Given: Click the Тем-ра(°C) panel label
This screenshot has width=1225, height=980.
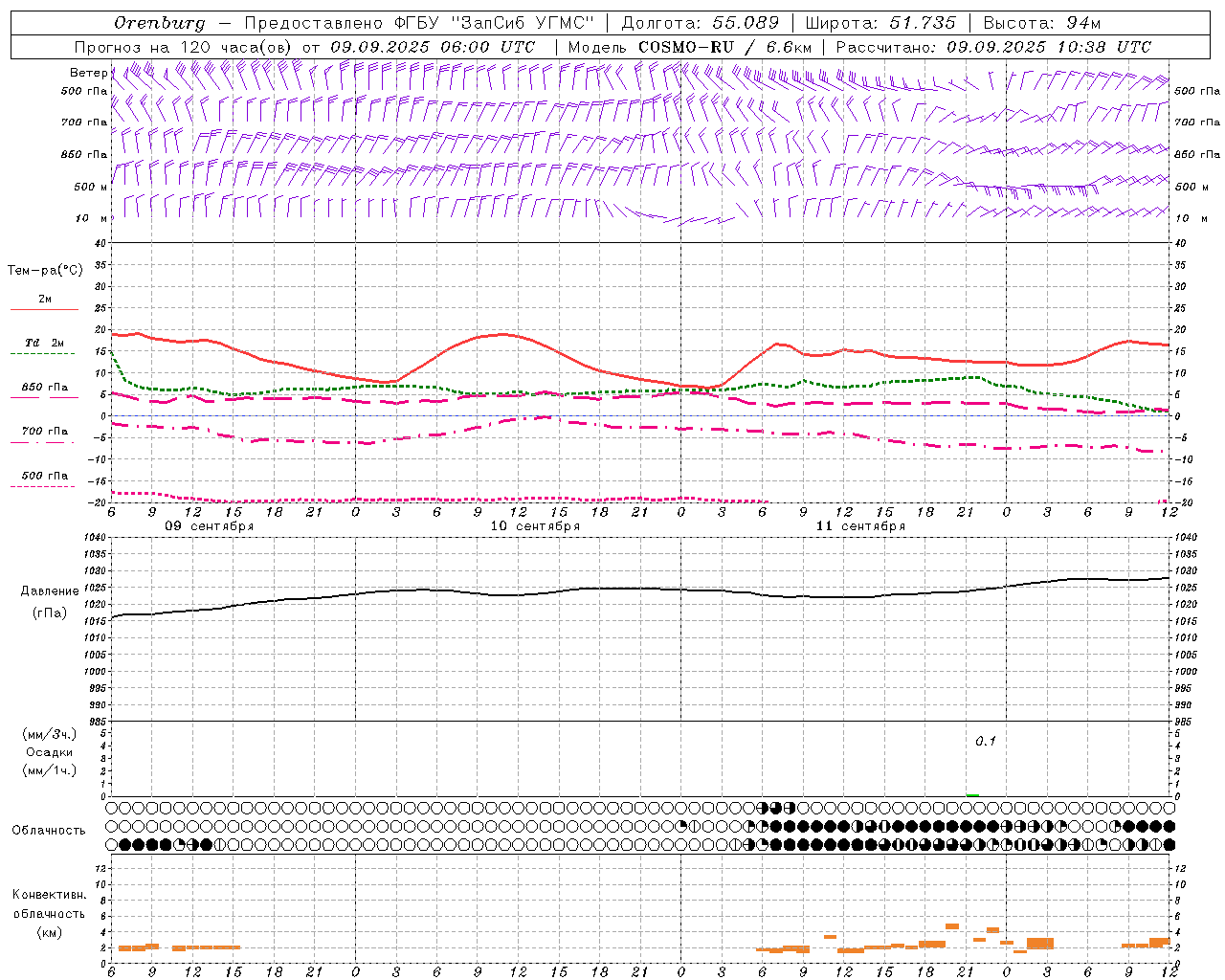Looking at the screenshot, I should pos(45,271).
